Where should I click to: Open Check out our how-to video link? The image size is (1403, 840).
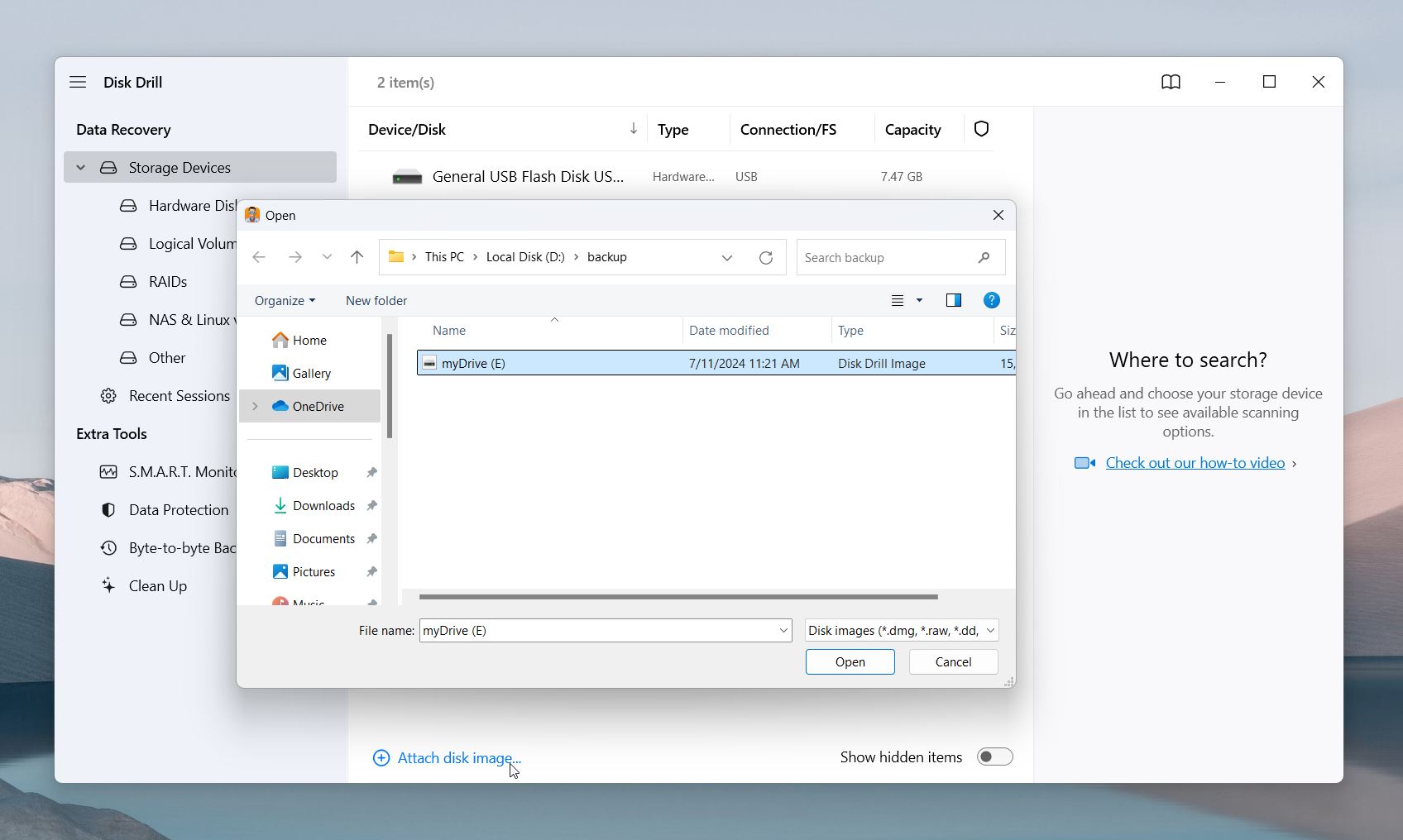point(1195,463)
